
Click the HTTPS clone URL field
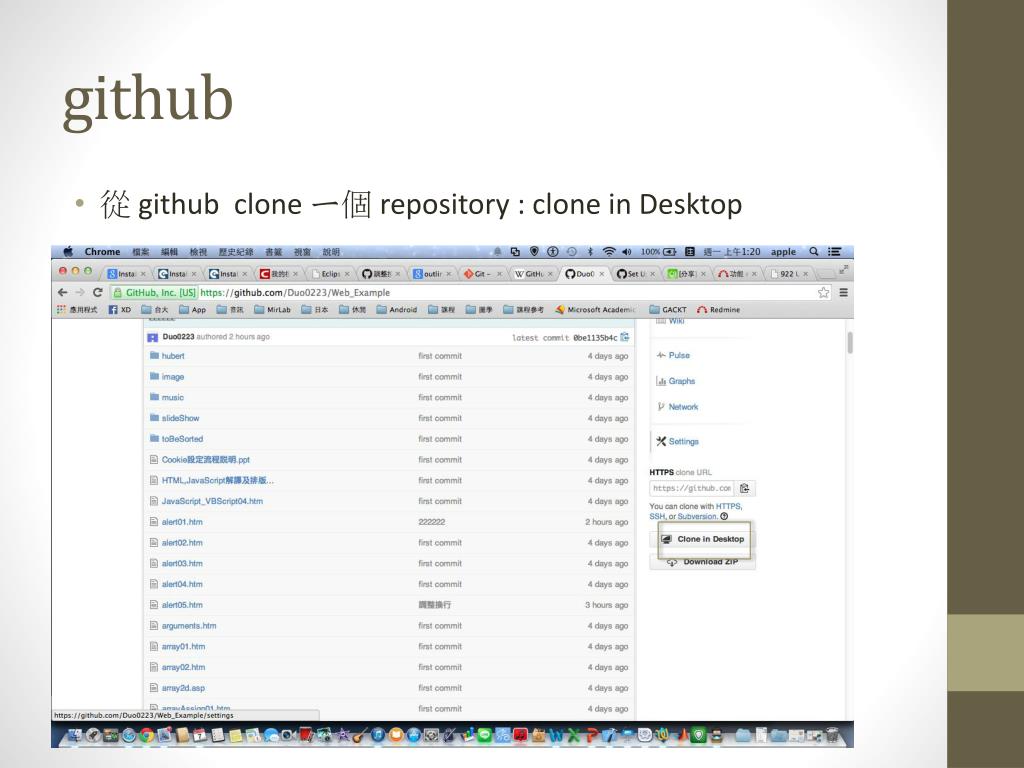(692, 488)
